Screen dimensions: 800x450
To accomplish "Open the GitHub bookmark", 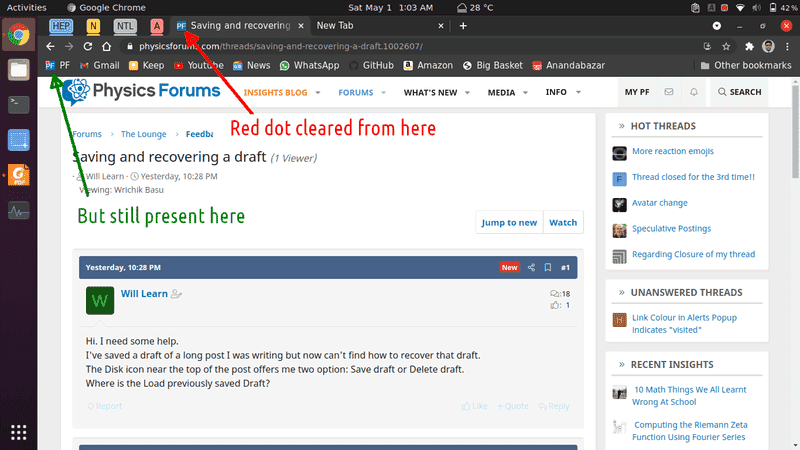I will pyautogui.click(x=371, y=65).
